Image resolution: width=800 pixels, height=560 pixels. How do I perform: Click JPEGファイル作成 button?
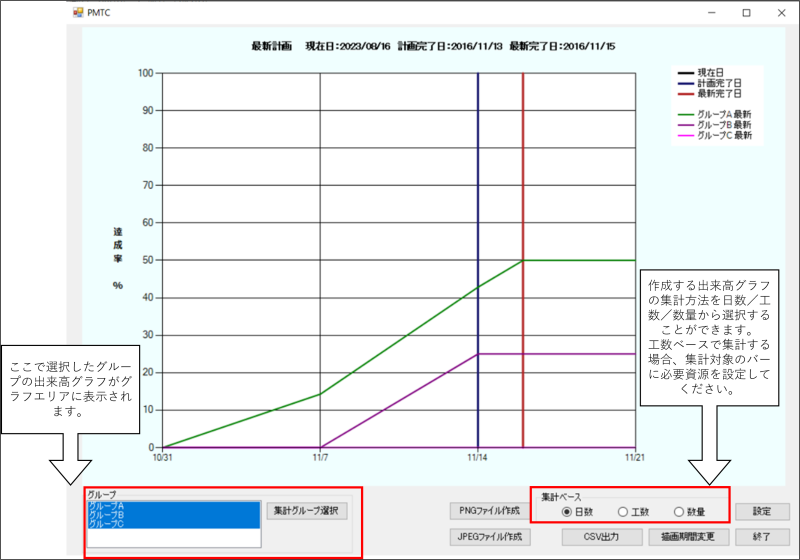490,537
